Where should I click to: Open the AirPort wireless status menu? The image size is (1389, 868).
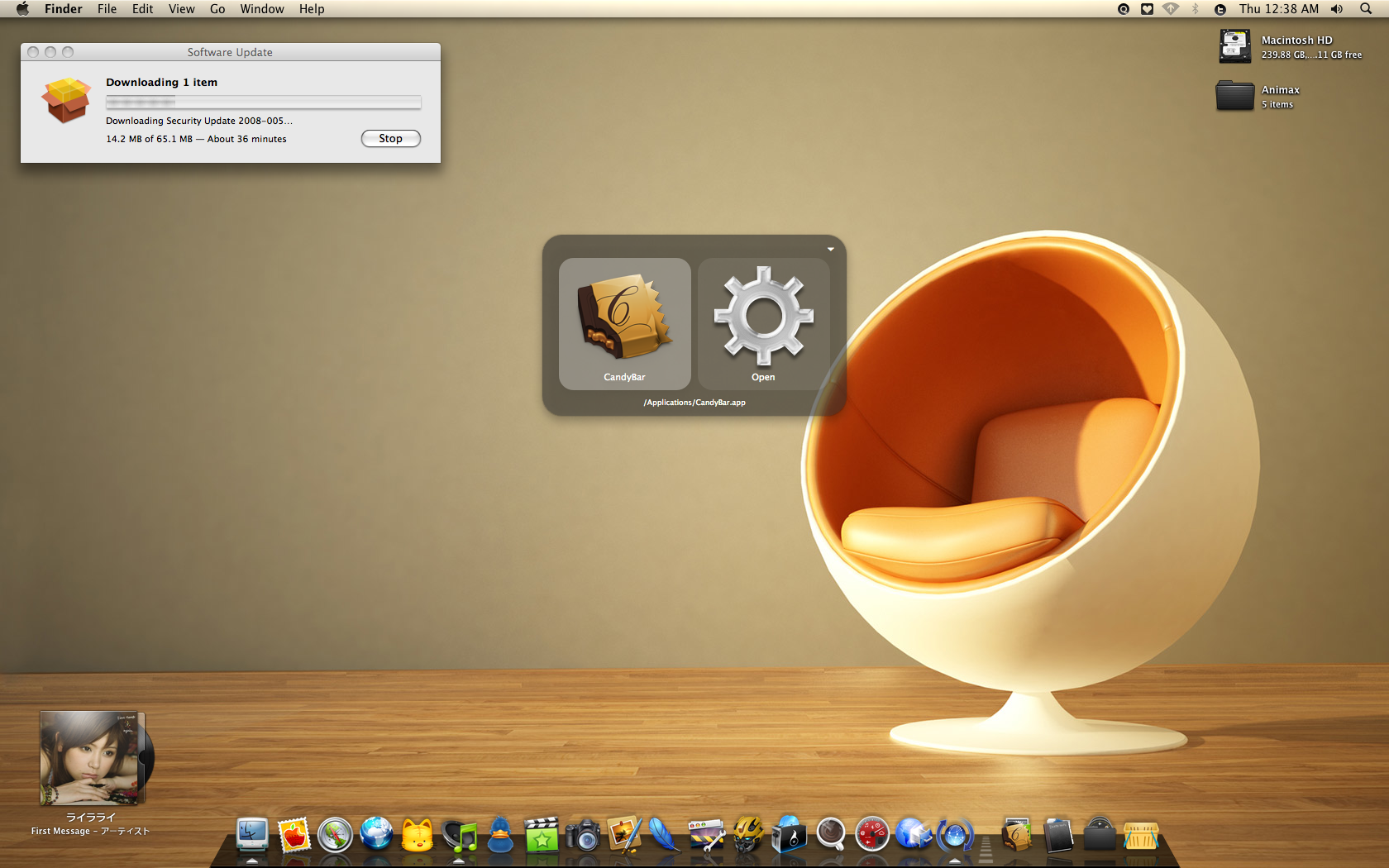pyautogui.click(x=1171, y=9)
